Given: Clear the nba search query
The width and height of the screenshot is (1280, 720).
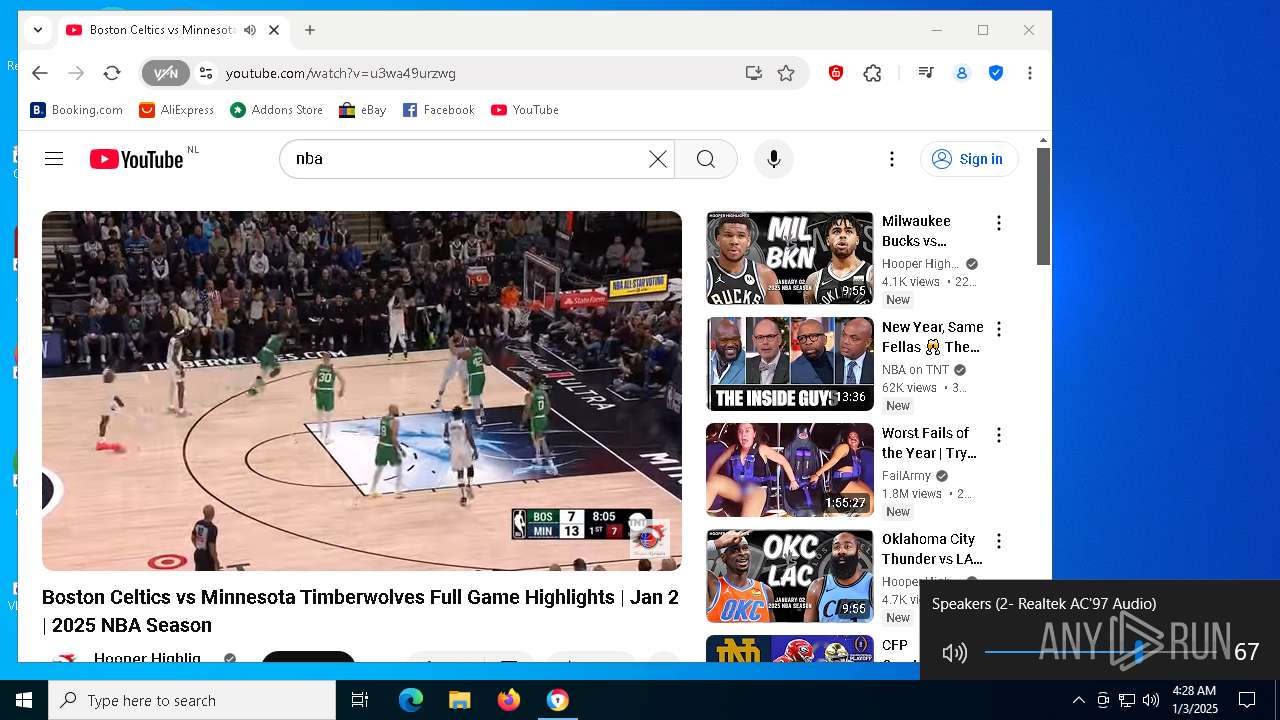Looking at the screenshot, I should [658, 159].
